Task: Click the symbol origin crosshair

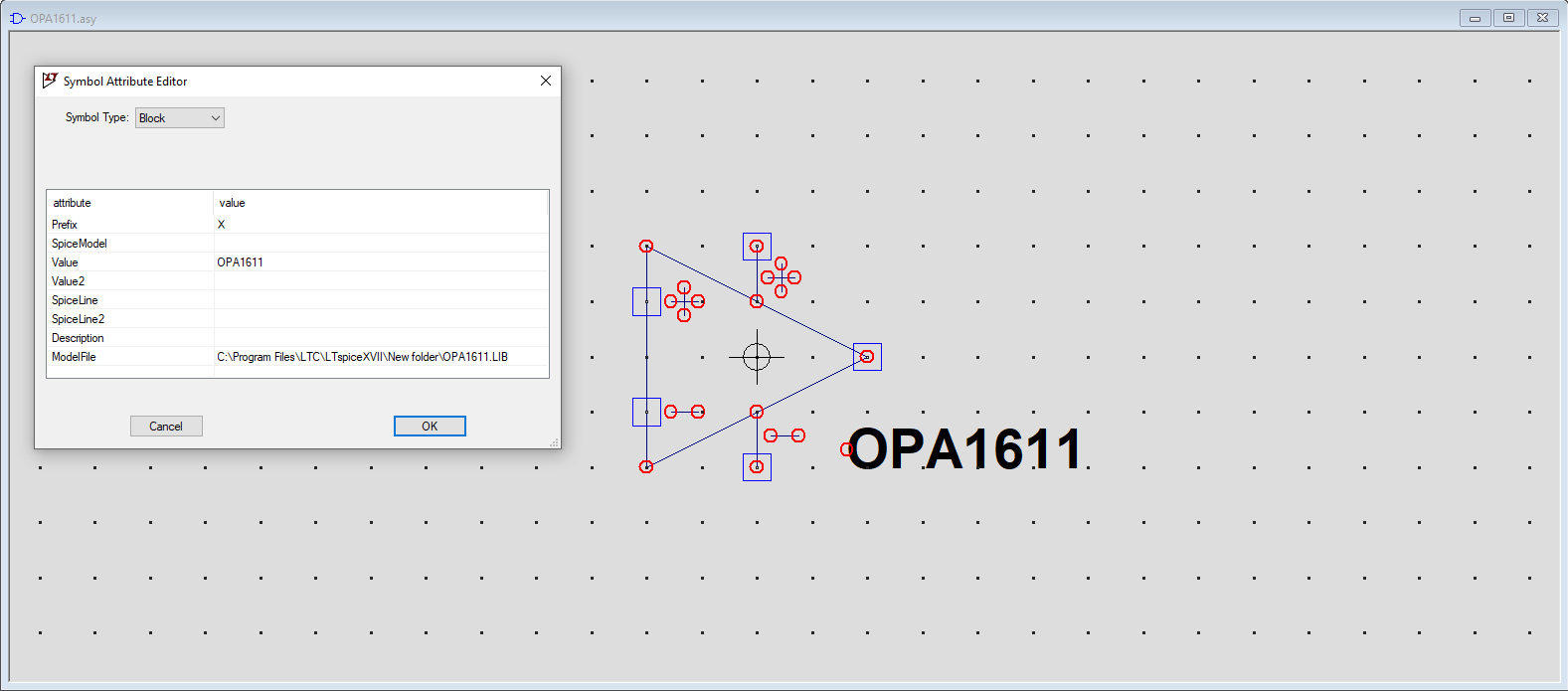Action: 757,356
